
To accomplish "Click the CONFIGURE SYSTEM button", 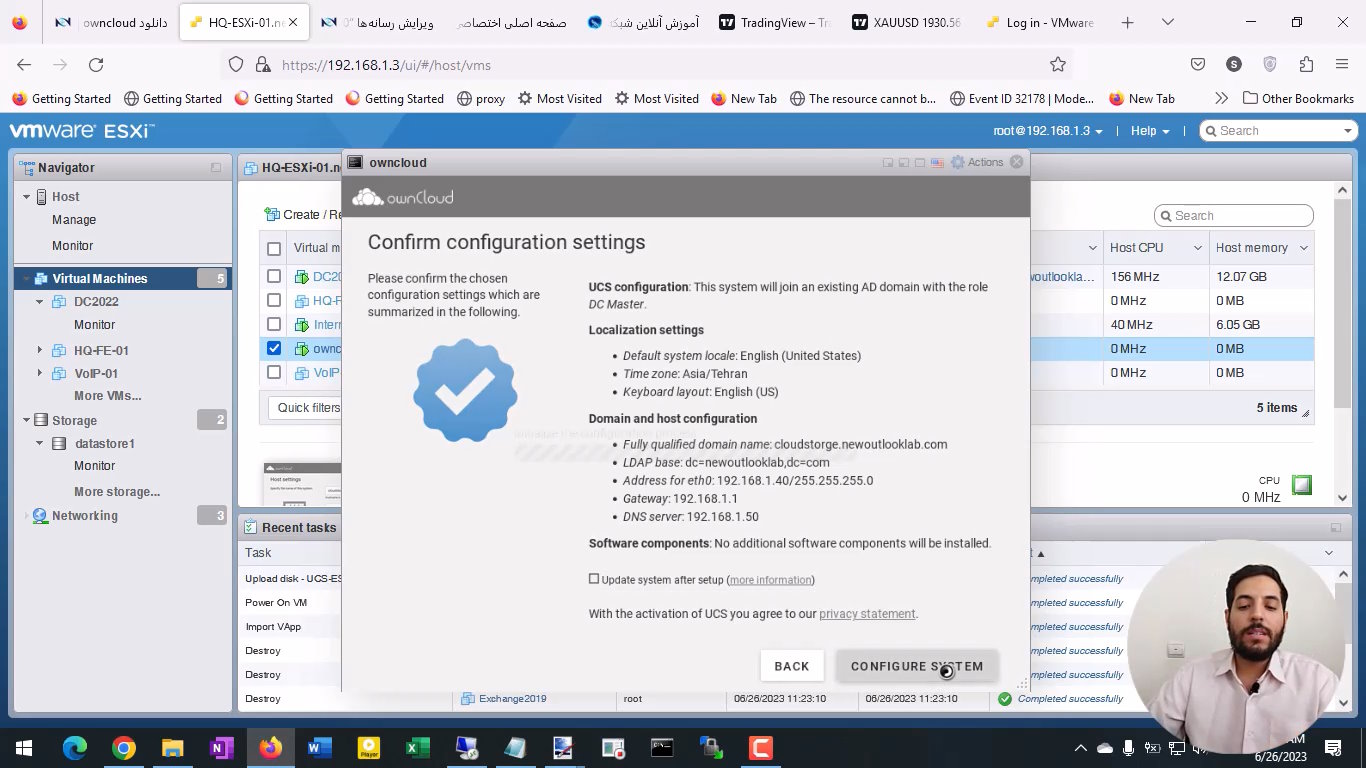I will coord(917,666).
